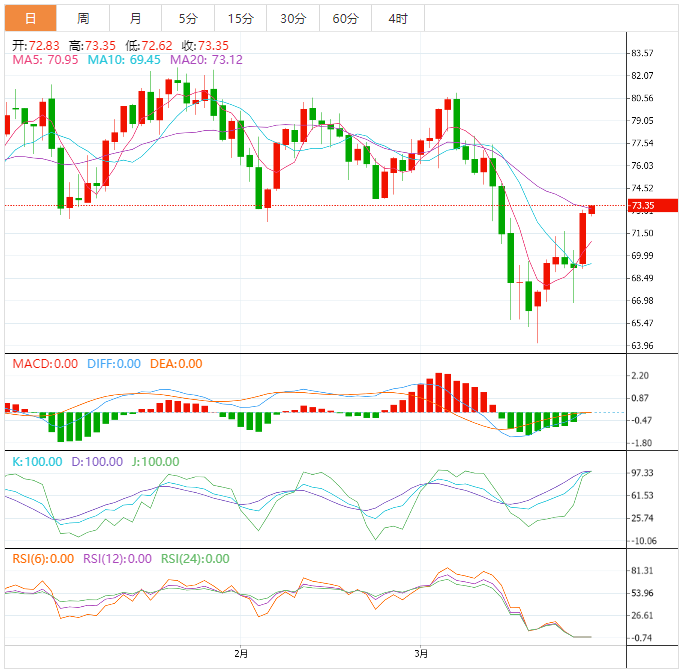Show the 30分 interval chart
The height and width of the screenshot is (671, 682).
293,18
